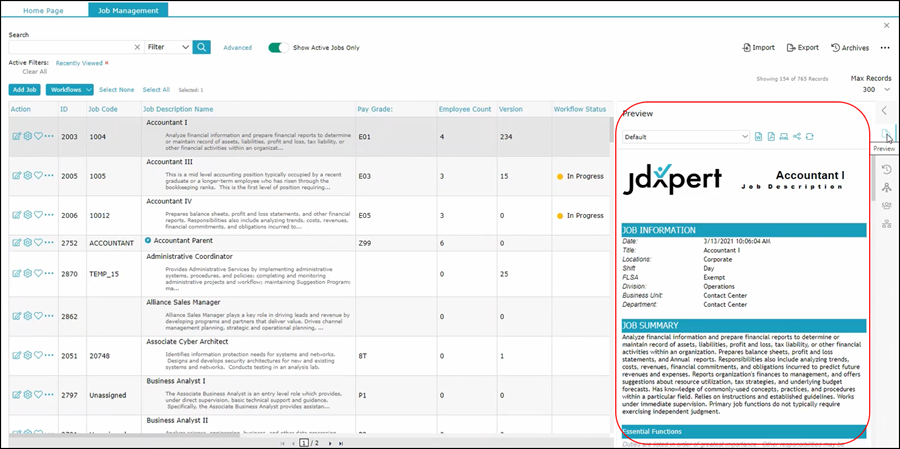Click edit icon for Accountant I row

coord(16,136)
